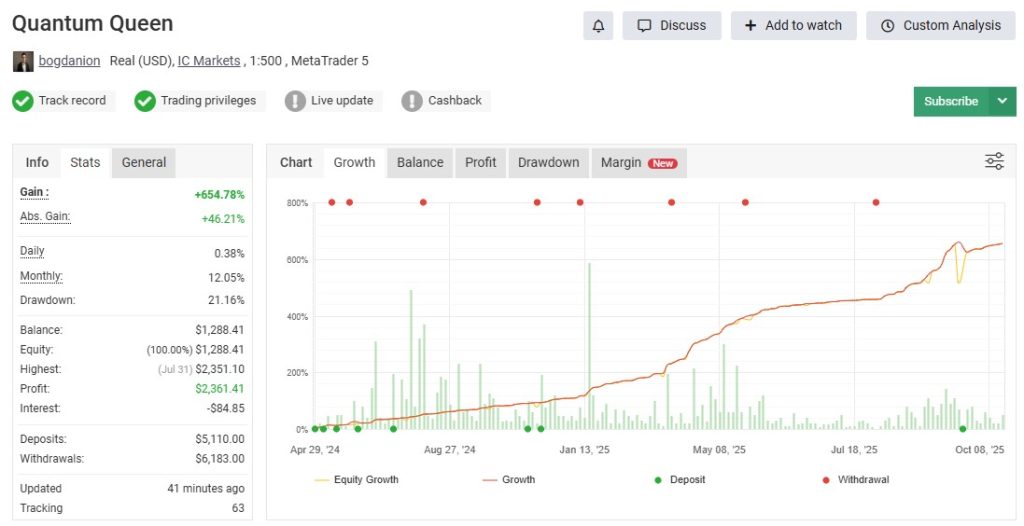Click the Live update warning icon
Viewport: 1024px width, 526px height.
pos(295,101)
